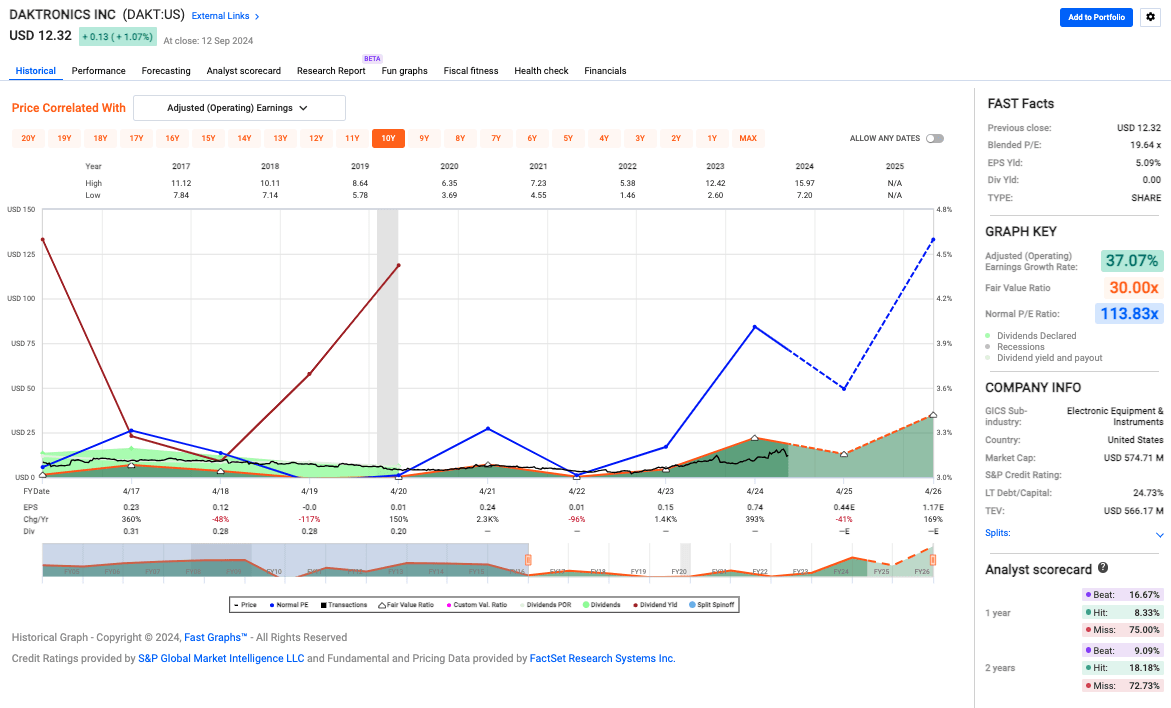This screenshot has height=708, width=1171.
Task: Click the Blended P/E value 19.64 x
Action: [1146, 145]
